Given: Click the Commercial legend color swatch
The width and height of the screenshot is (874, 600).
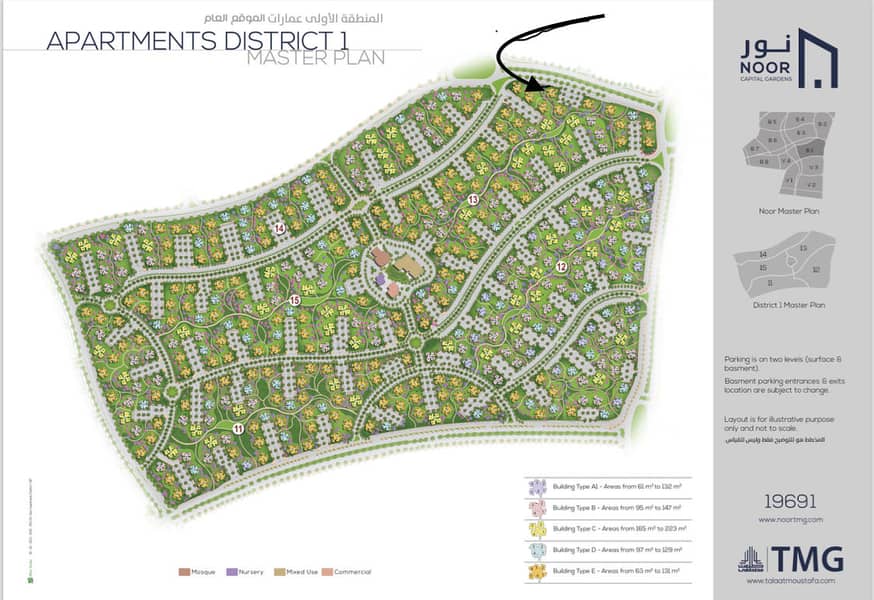Looking at the screenshot, I should pyautogui.click(x=327, y=572).
